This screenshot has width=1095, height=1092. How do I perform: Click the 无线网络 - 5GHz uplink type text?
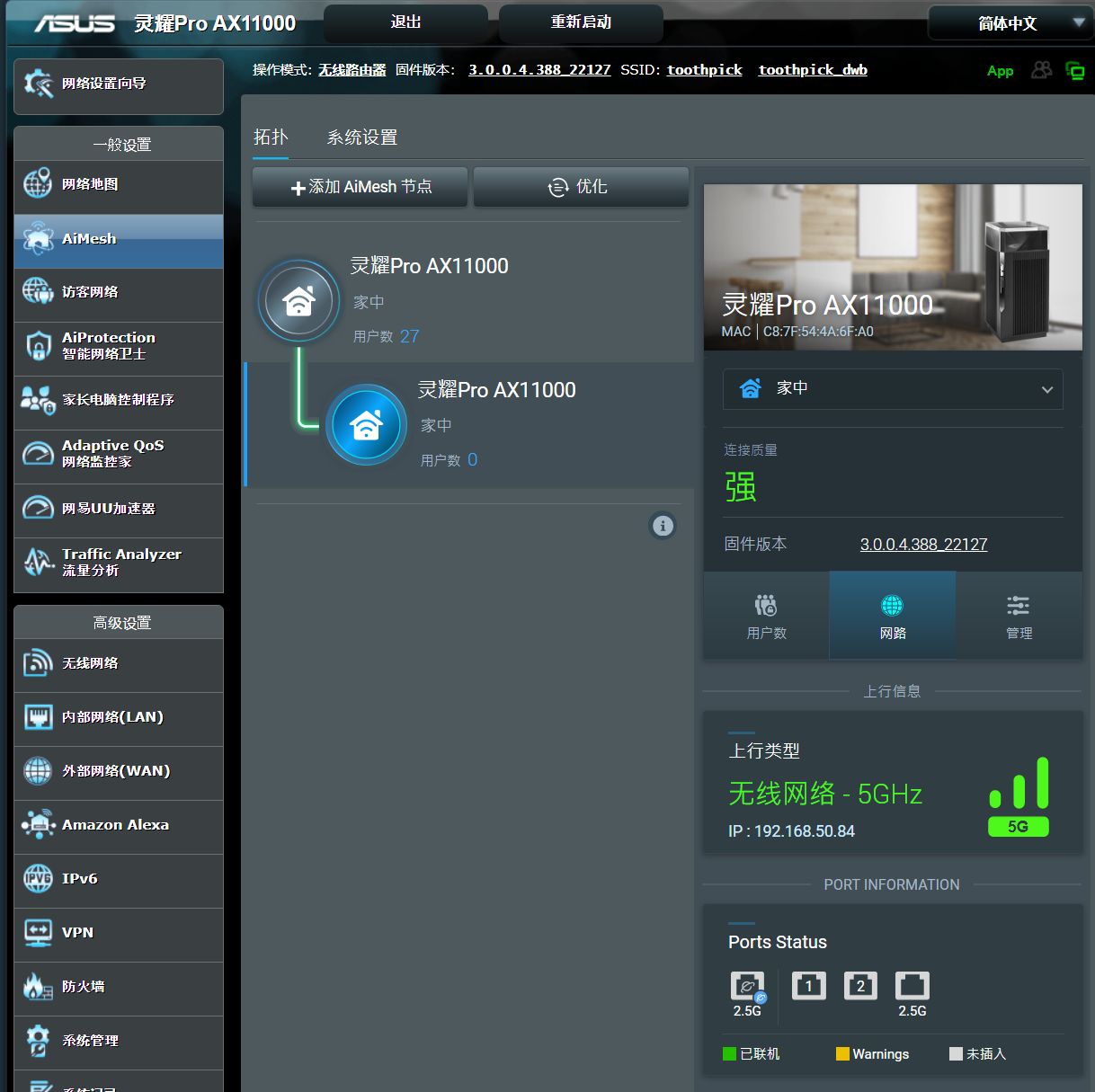click(825, 794)
